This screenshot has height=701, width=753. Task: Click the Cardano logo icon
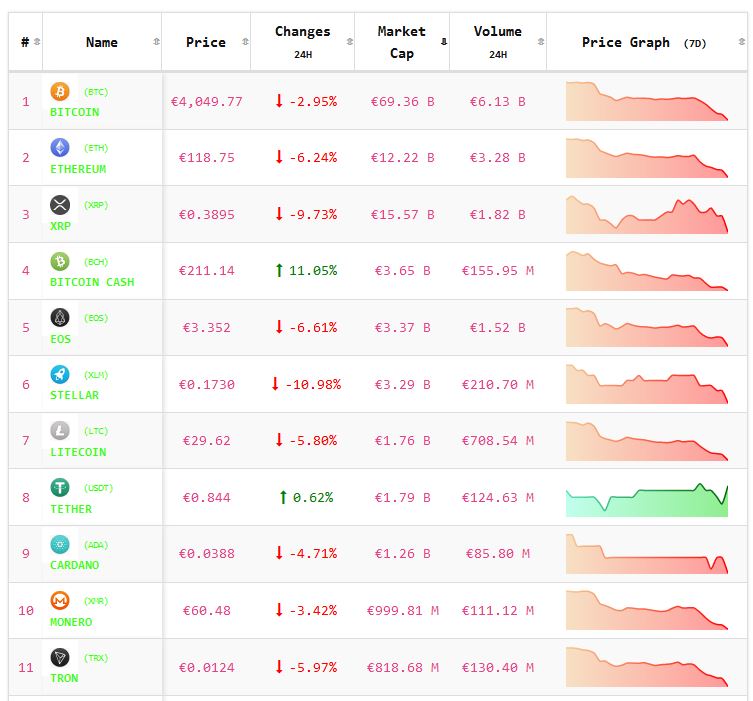coord(60,544)
